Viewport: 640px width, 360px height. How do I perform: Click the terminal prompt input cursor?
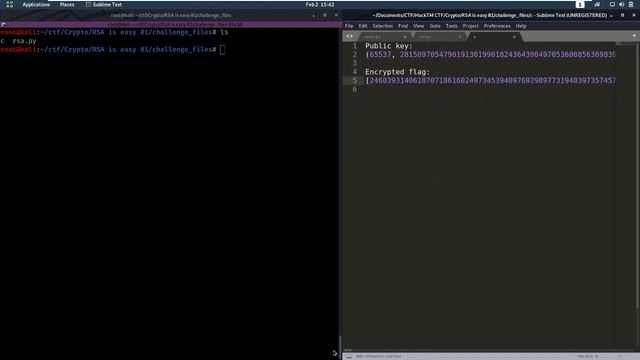tap(222, 50)
